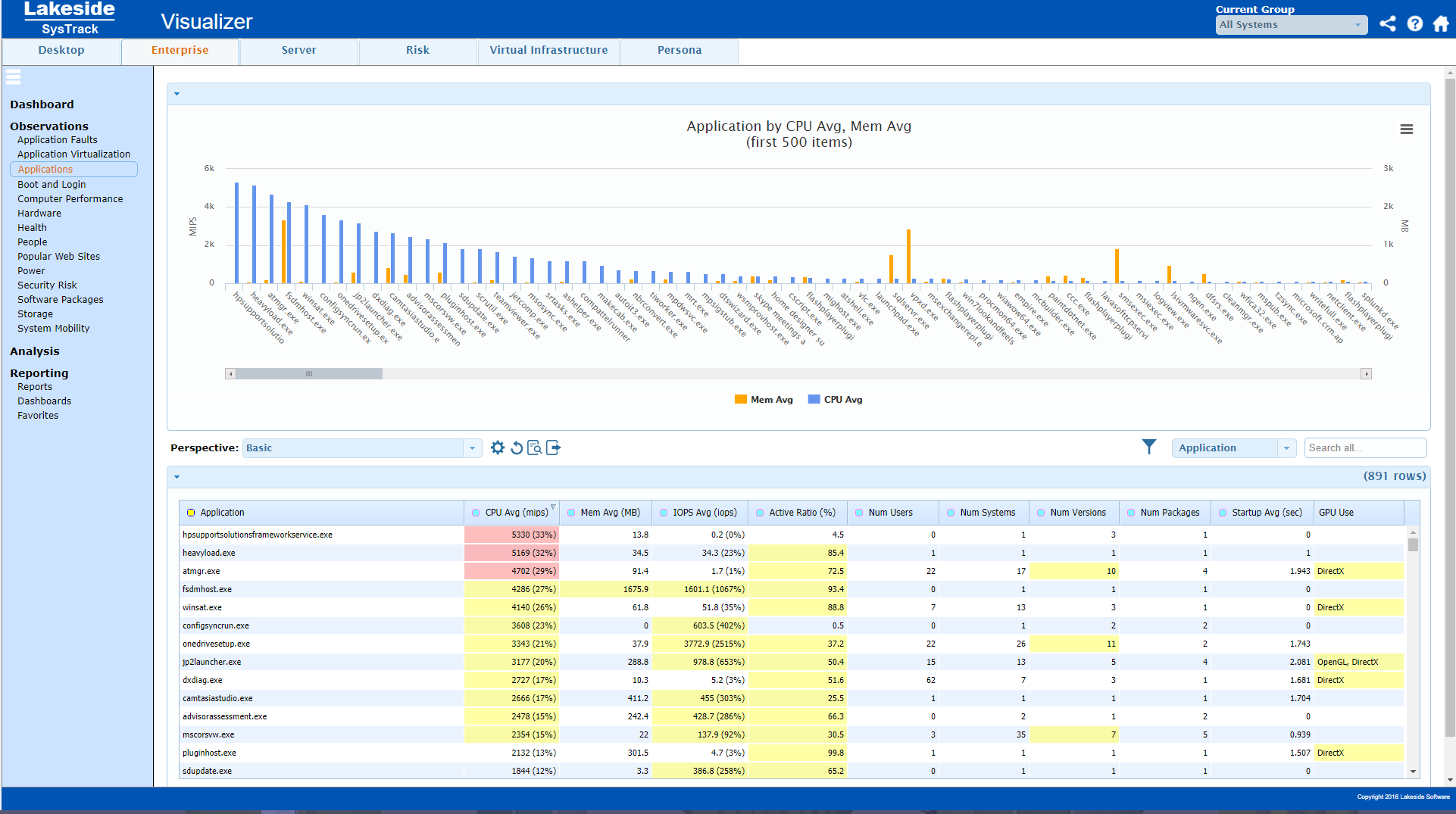Open the Application filter field dropdown

coord(1234,448)
